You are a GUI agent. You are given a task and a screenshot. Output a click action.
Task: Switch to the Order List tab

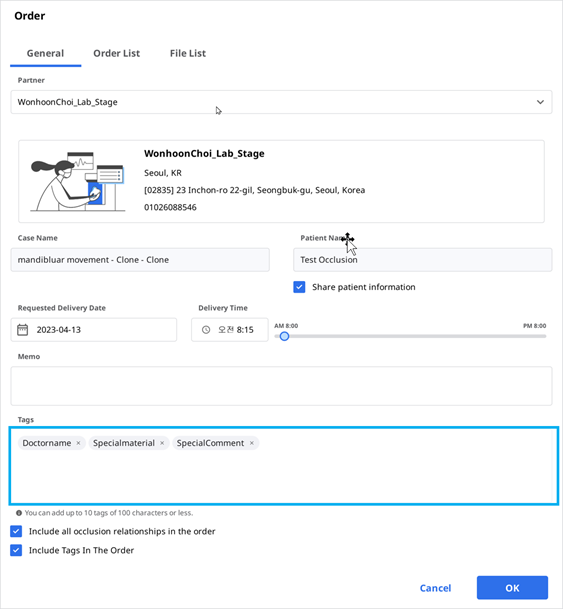coord(116,54)
